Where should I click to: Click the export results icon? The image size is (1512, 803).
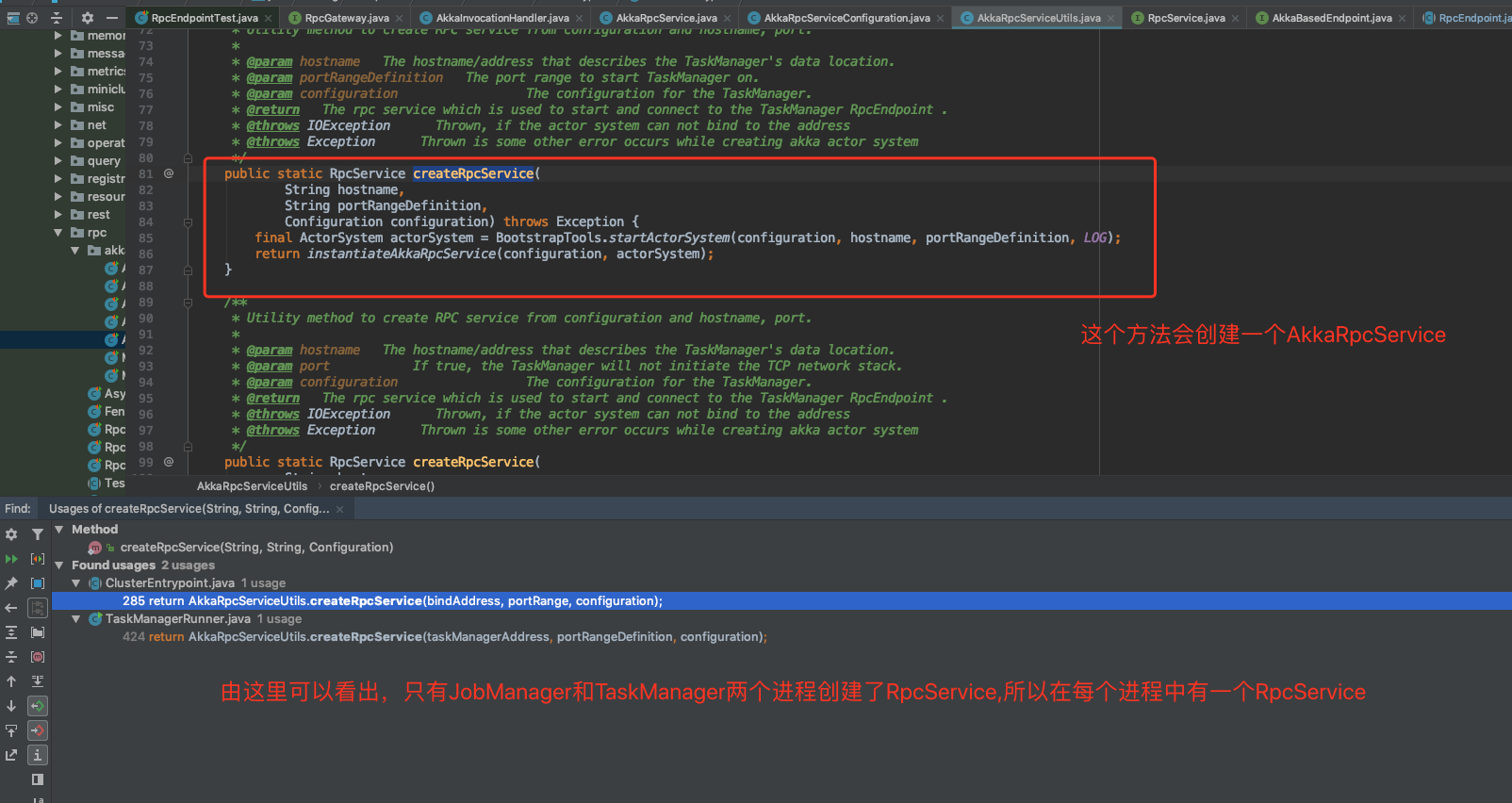tap(11, 730)
